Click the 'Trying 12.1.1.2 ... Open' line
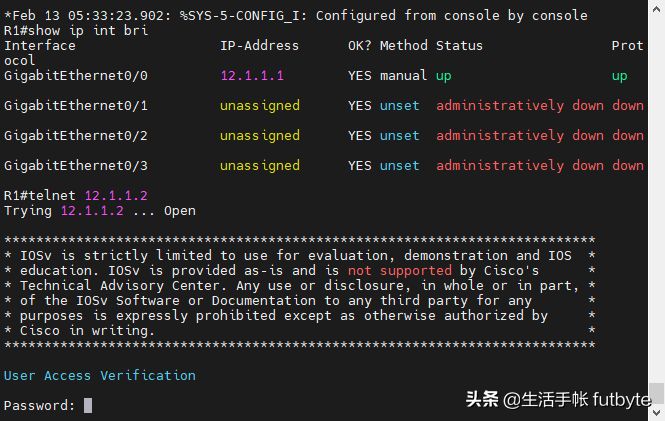665x421 pixels. [100, 211]
